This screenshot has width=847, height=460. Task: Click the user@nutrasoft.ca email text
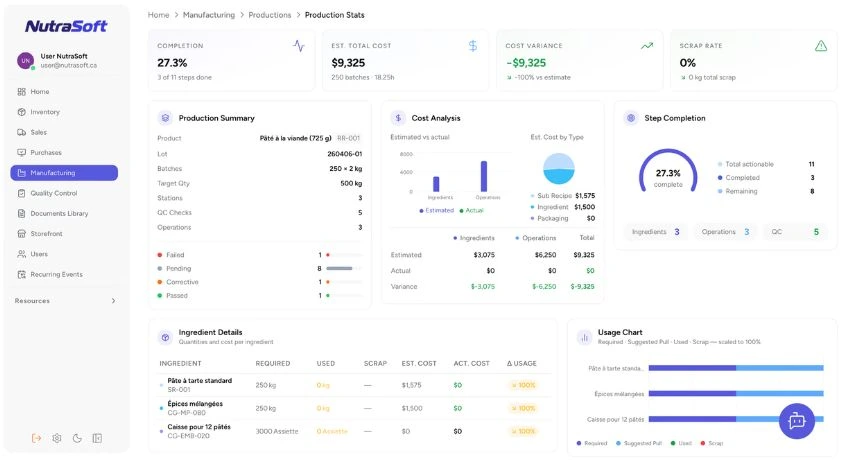[69, 65]
